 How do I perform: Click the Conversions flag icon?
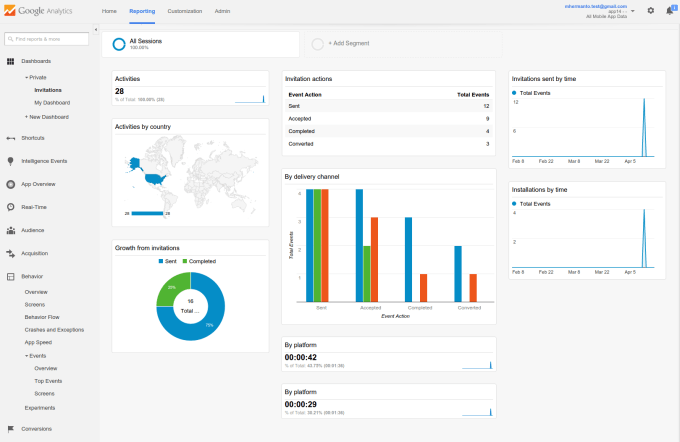click(10, 429)
